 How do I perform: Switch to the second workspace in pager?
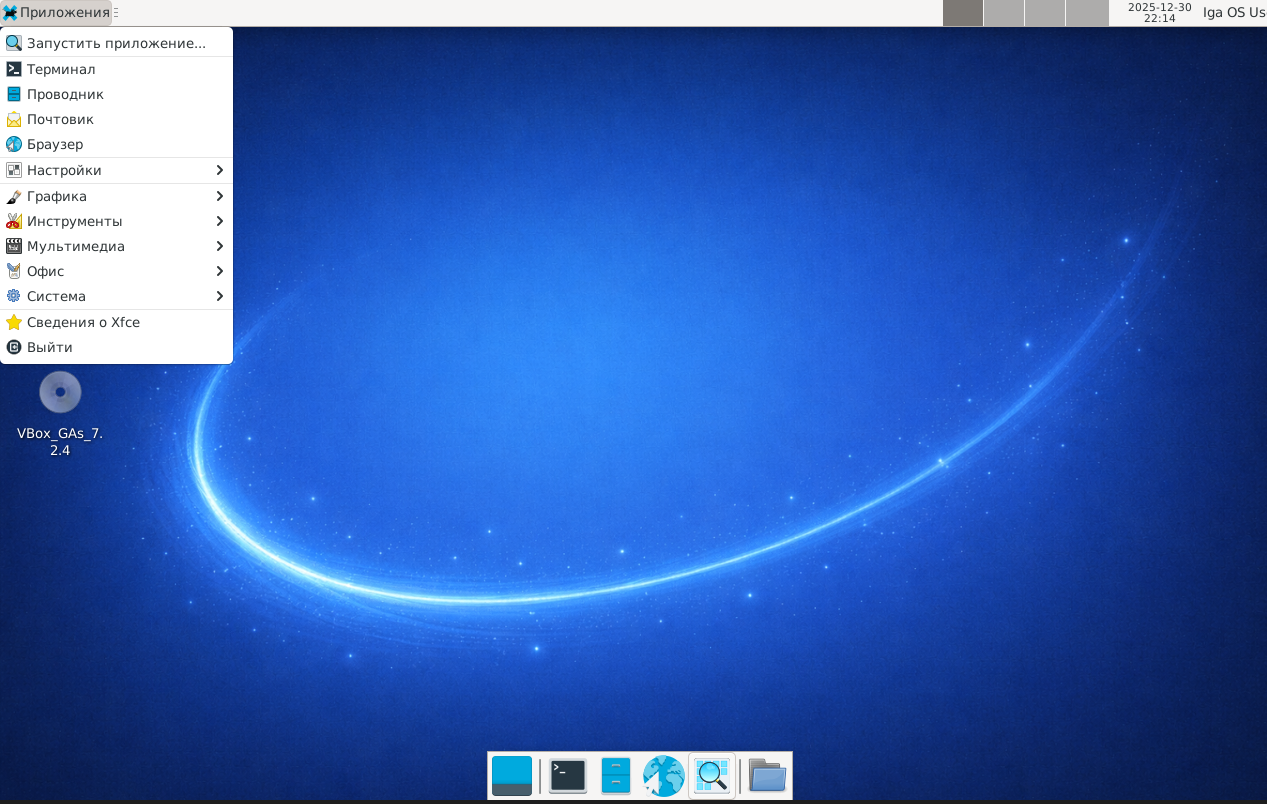[x=1004, y=13]
